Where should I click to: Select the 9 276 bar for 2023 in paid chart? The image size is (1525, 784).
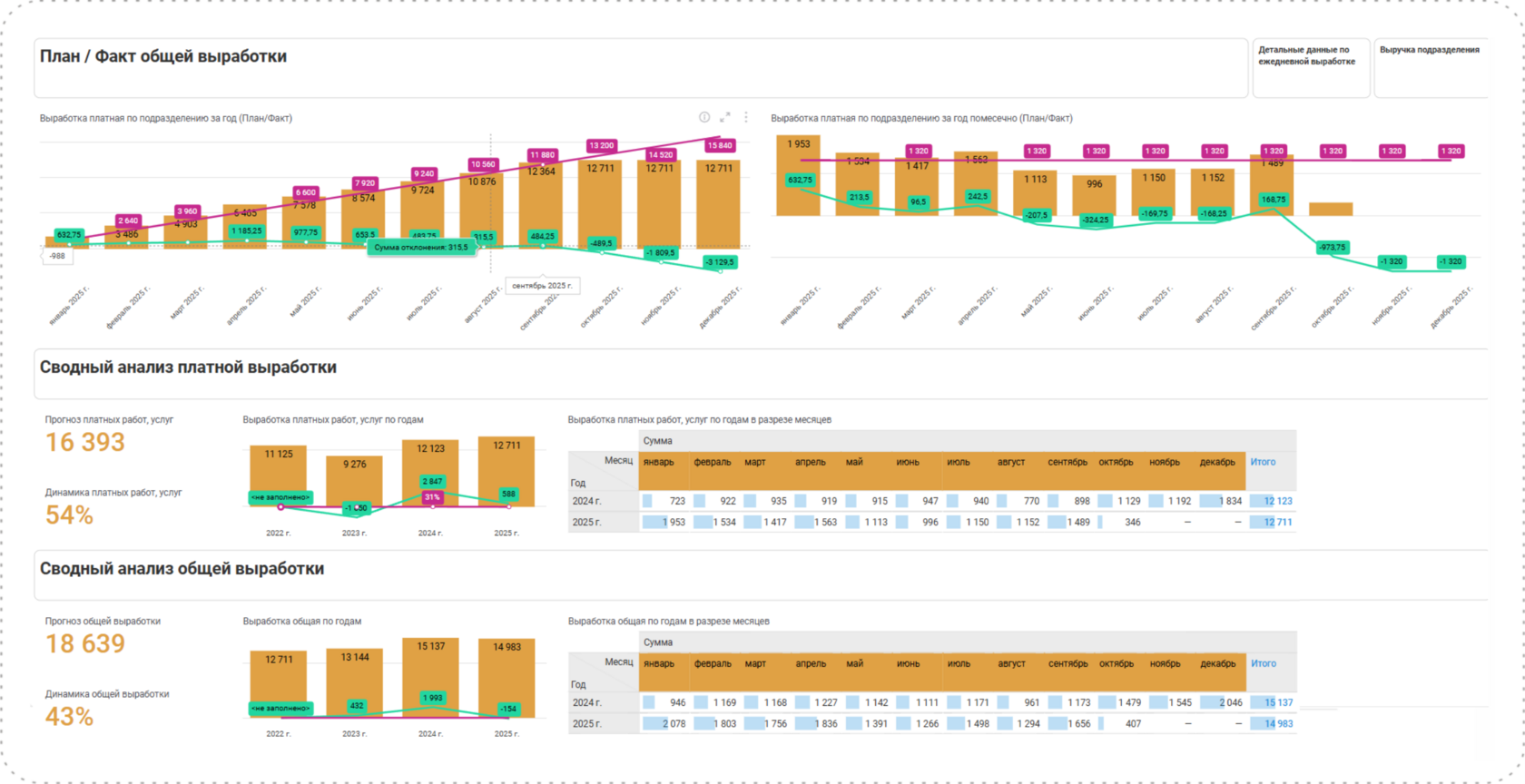pyautogui.click(x=355, y=480)
